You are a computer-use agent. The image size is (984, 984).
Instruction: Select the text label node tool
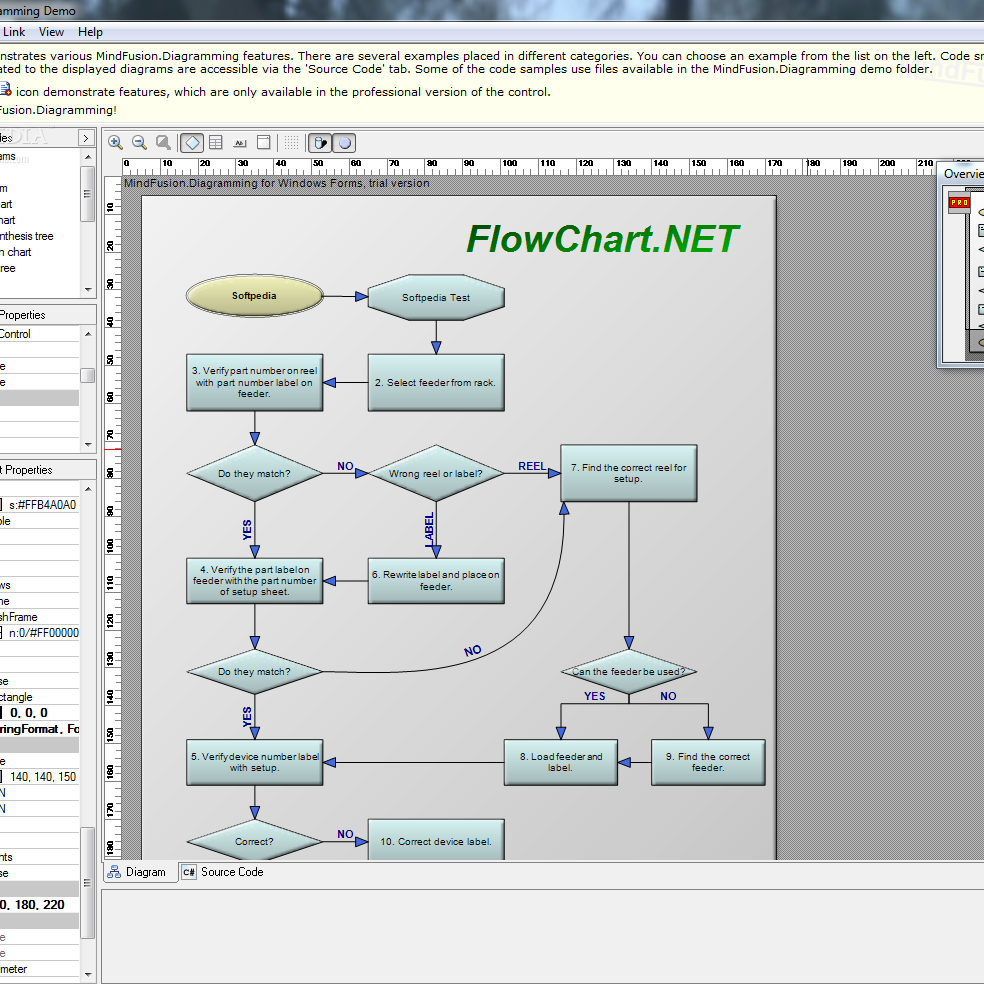point(239,142)
